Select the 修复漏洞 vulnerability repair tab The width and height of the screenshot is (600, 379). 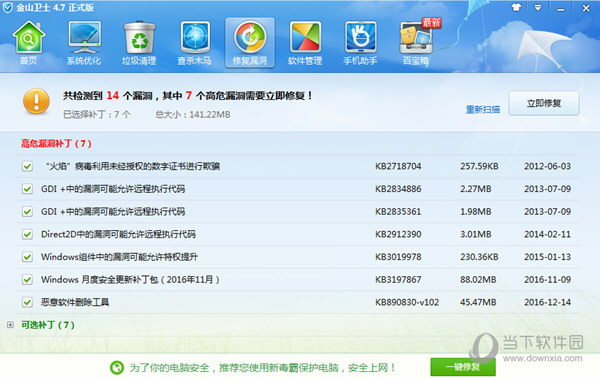[x=250, y=43]
